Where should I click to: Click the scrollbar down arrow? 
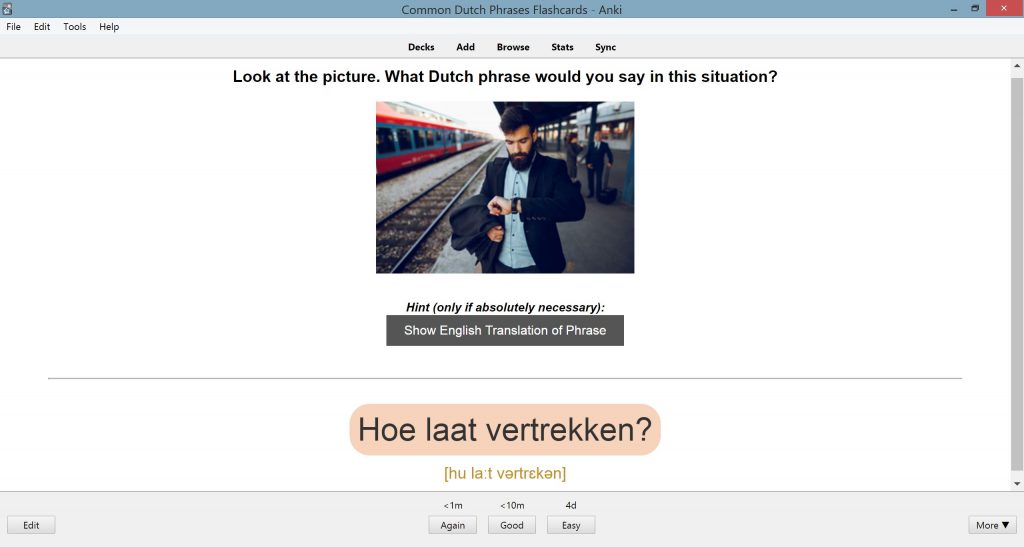(1017, 484)
